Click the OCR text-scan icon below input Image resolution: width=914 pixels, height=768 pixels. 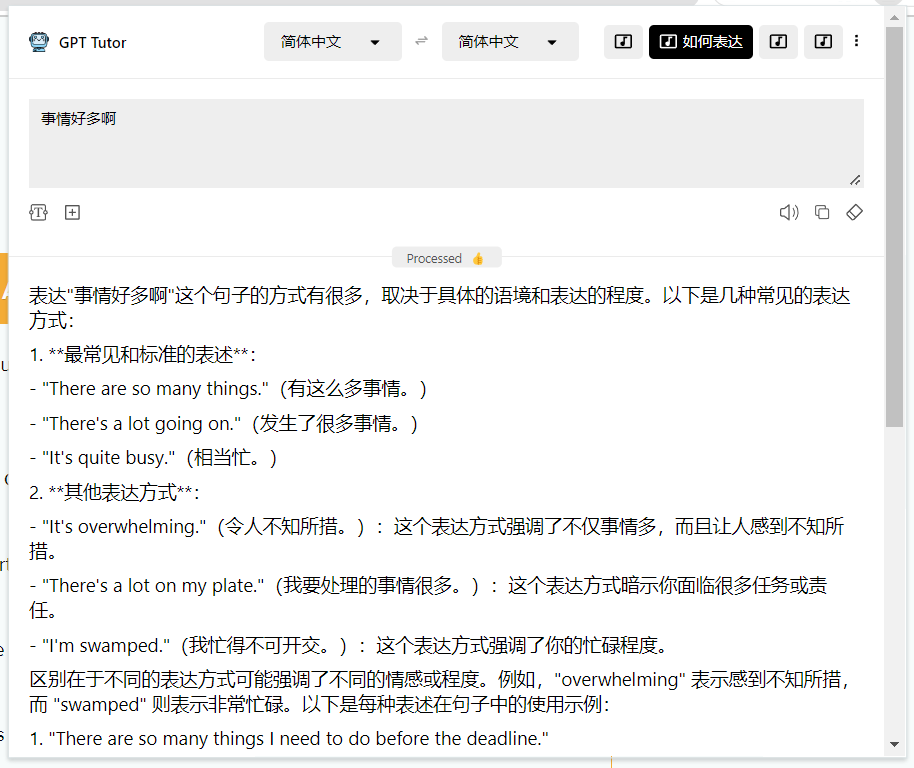[x=39, y=212]
